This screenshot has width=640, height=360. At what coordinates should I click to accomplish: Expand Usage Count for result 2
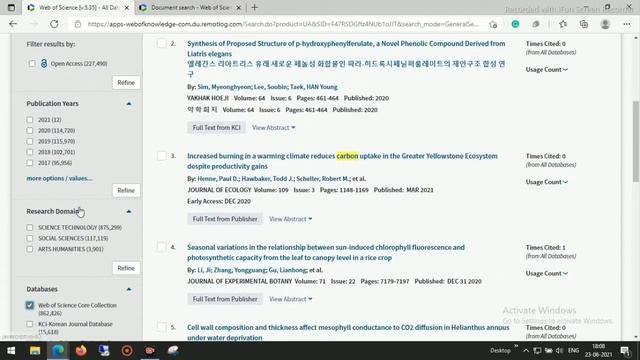point(547,70)
